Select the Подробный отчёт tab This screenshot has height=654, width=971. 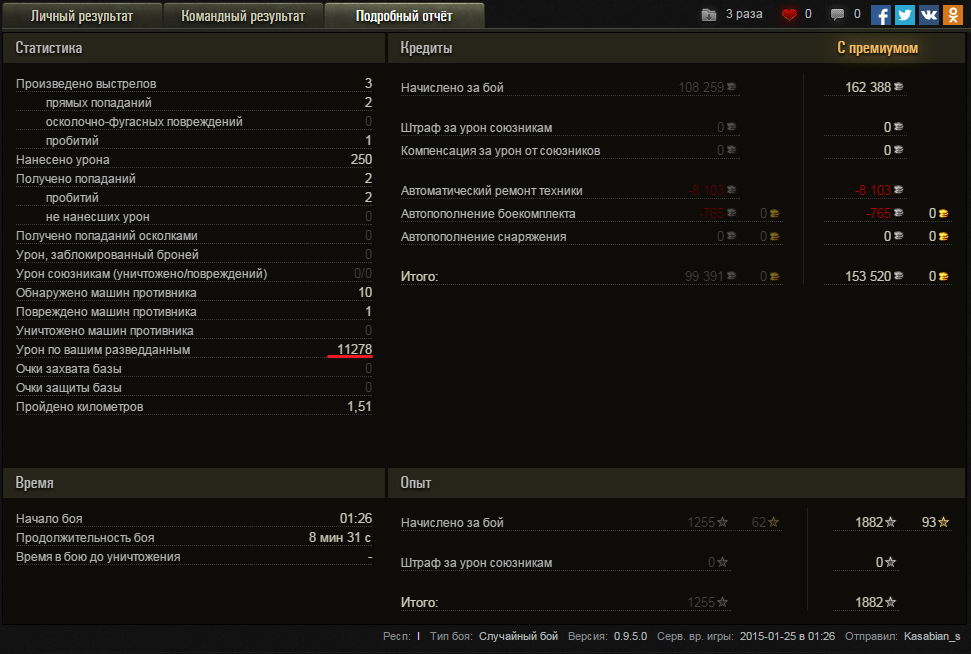point(404,16)
